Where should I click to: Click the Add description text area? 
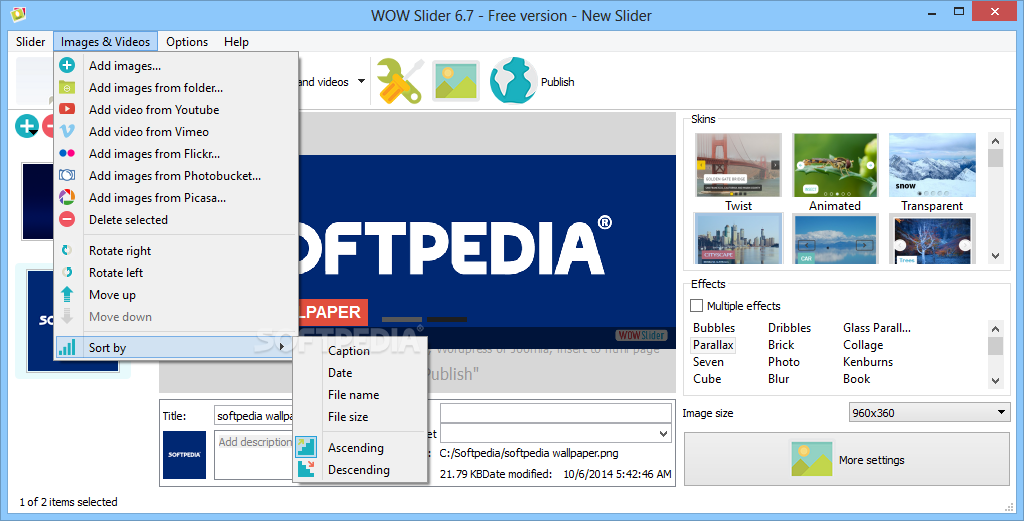[x=255, y=454]
